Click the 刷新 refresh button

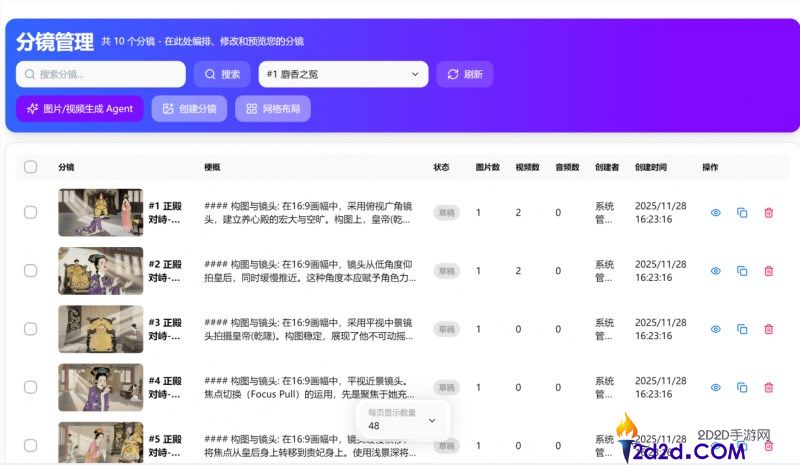click(x=465, y=75)
